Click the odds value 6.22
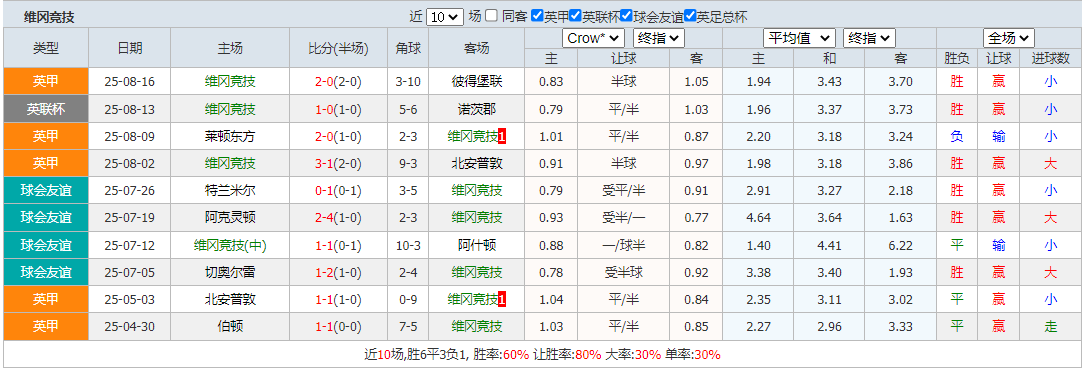Image resolution: width=1082 pixels, height=368 pixels. [901, 245]
